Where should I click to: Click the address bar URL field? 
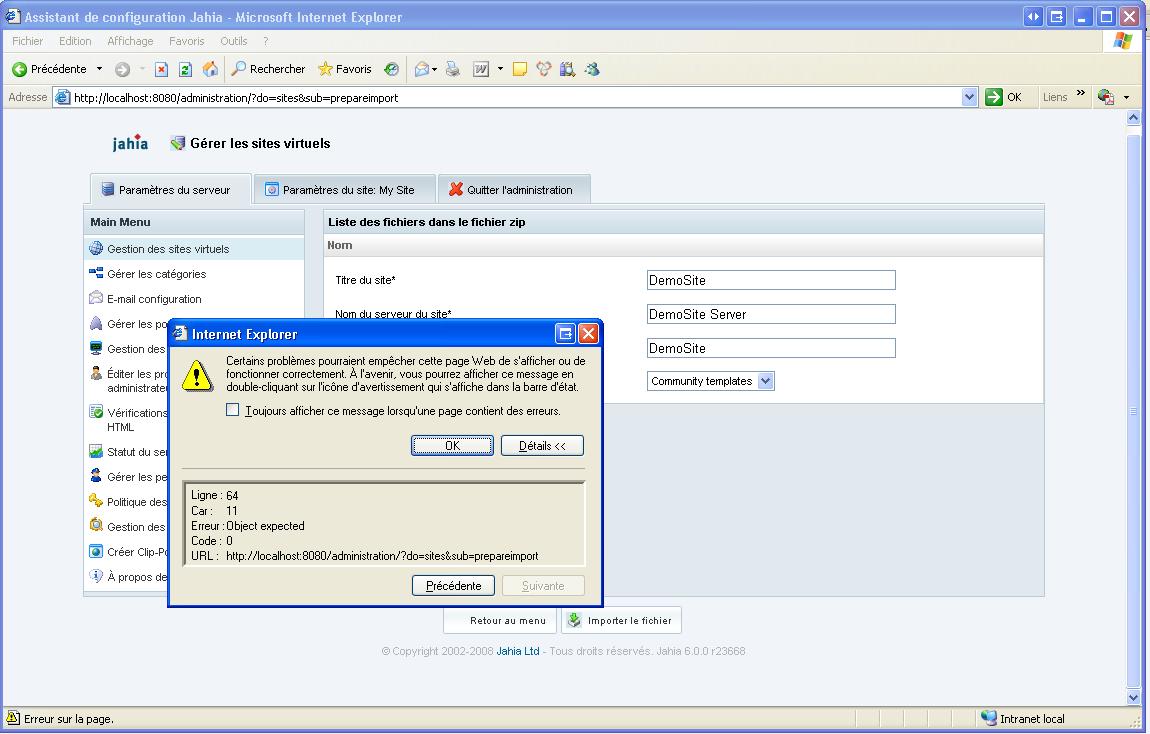[x=516, y=98]
